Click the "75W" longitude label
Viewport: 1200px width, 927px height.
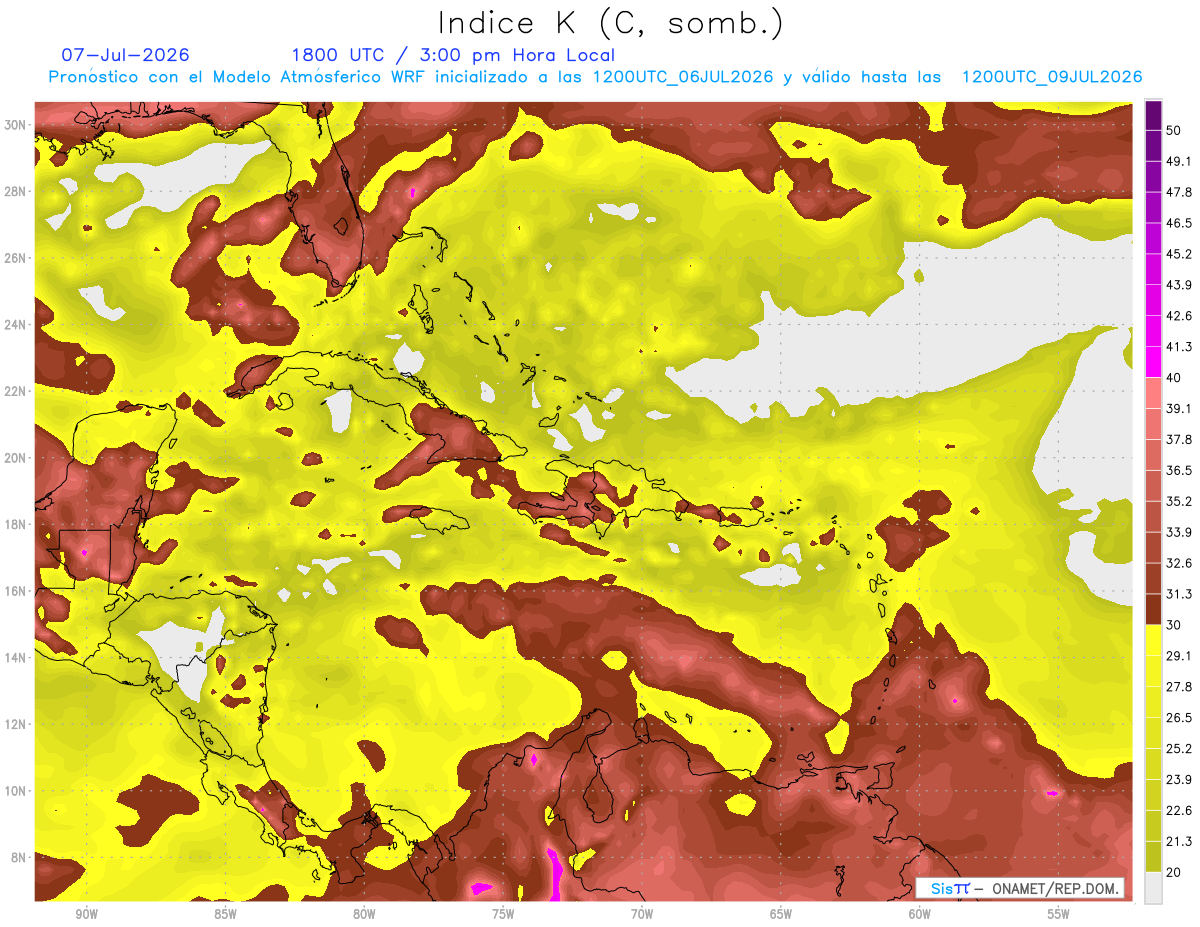pos(502,915)
